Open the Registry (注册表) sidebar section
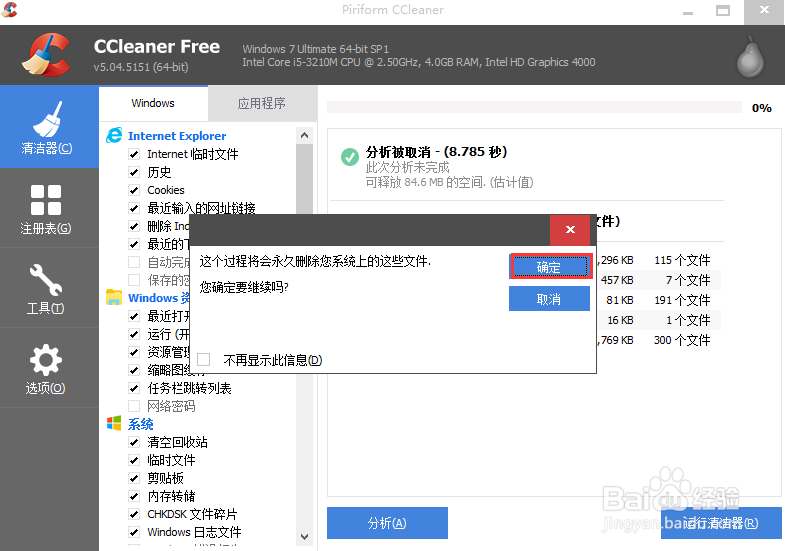 [49, 208]
